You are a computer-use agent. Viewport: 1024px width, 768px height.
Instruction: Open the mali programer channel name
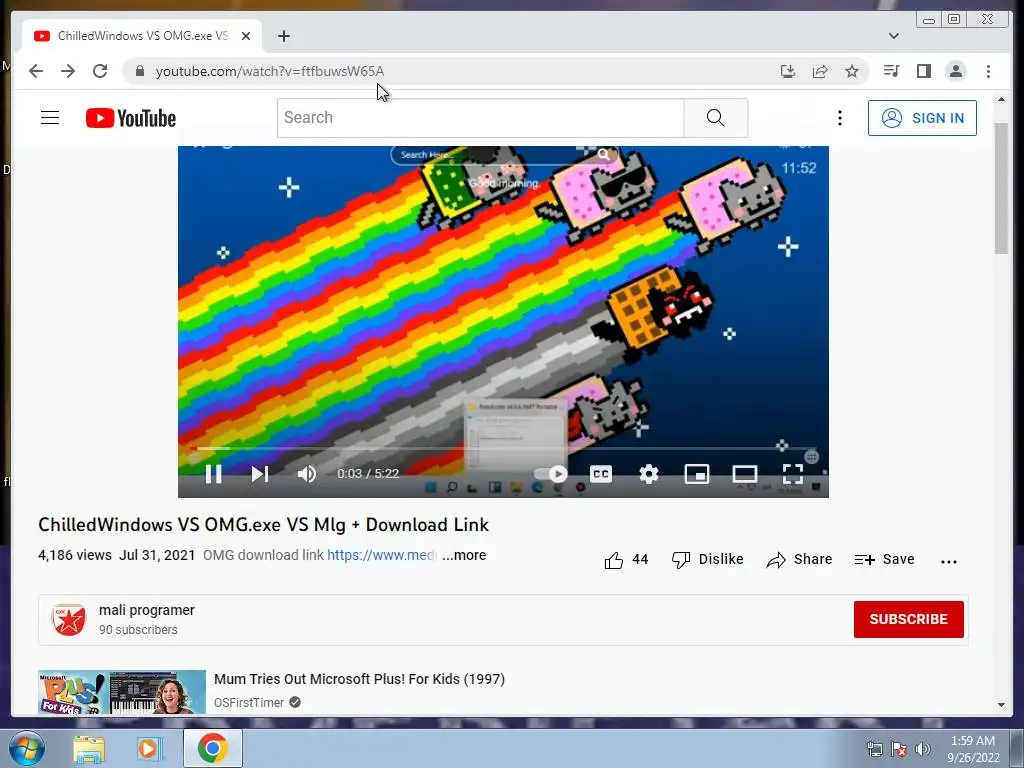pos(147,610)
